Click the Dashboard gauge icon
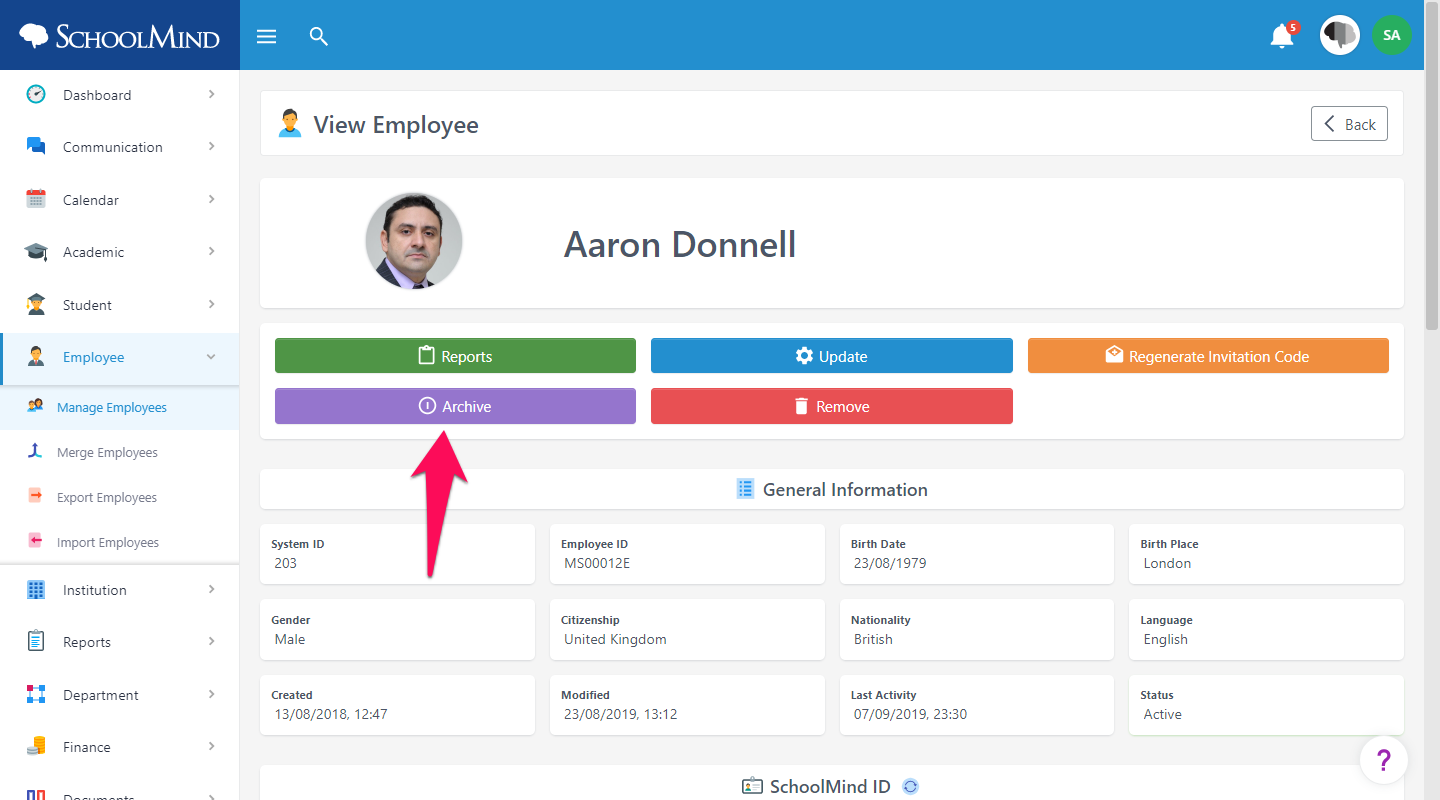 [x=36, y=94]
